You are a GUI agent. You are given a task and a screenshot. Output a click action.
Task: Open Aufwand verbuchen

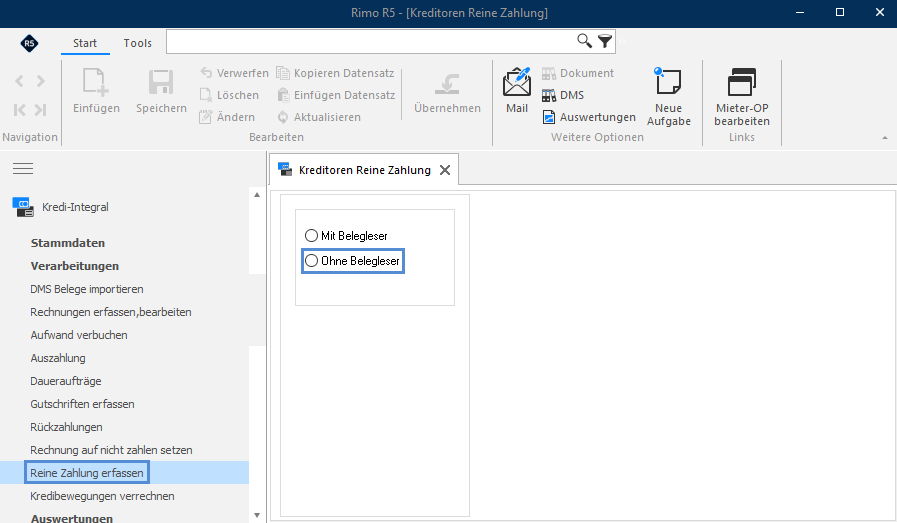(78, 335)
